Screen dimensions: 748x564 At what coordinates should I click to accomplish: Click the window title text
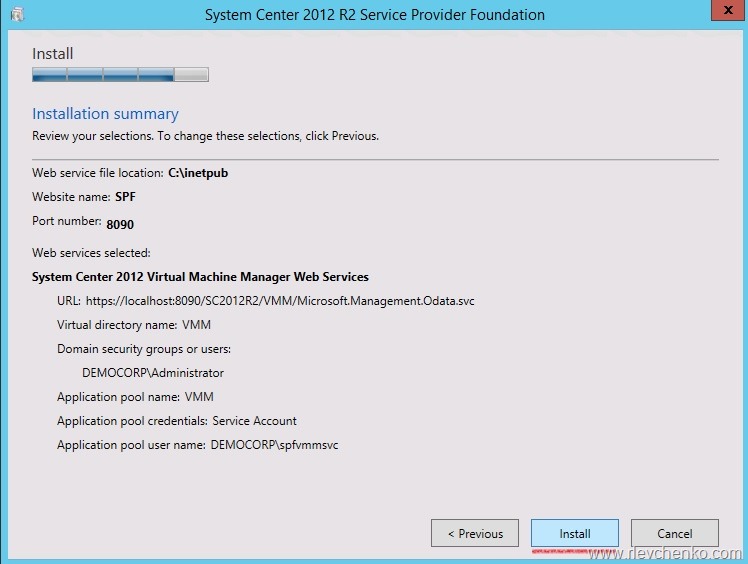click(374, 15)
